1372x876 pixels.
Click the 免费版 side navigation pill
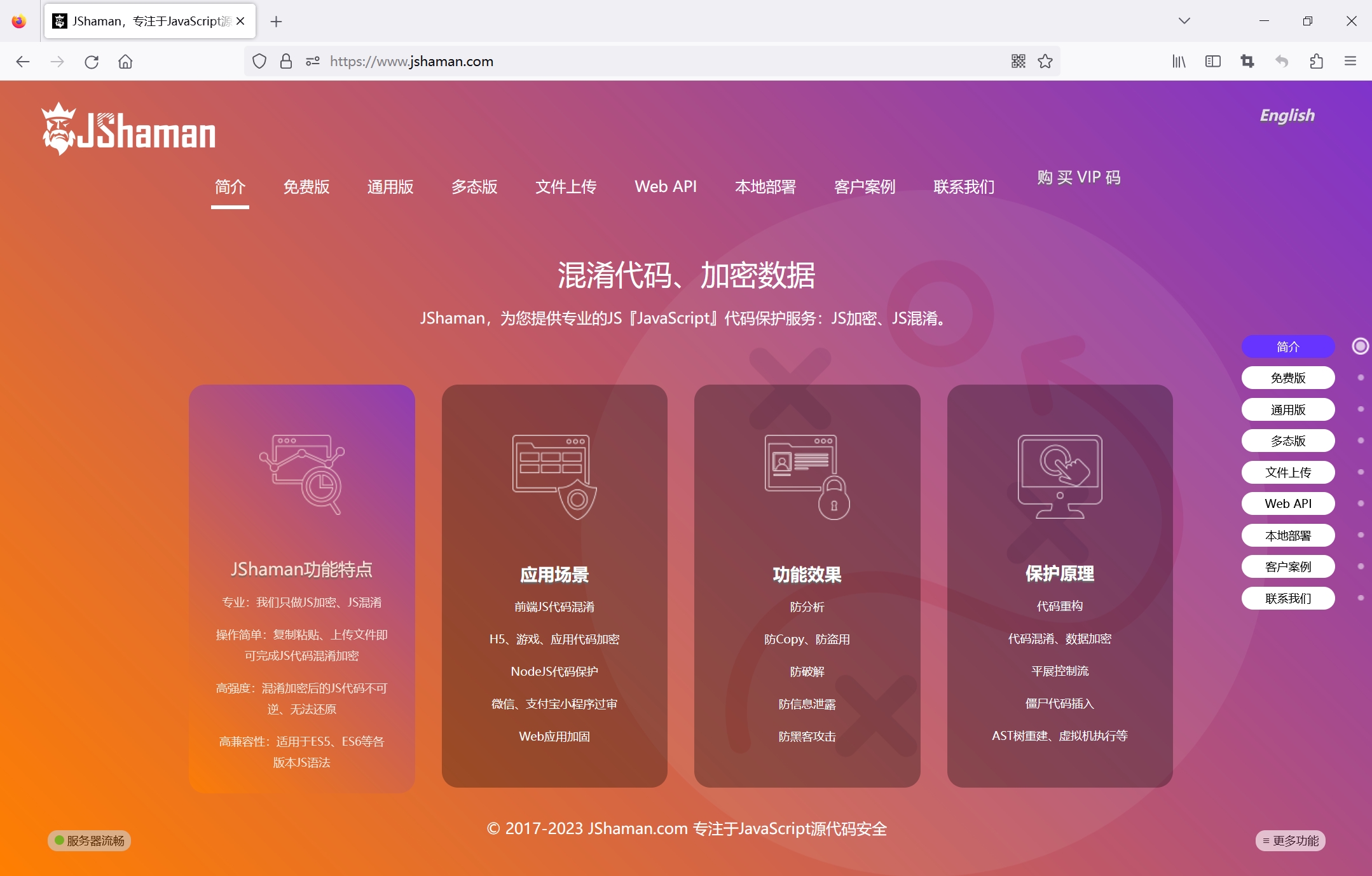click(x=1288, y=378)
